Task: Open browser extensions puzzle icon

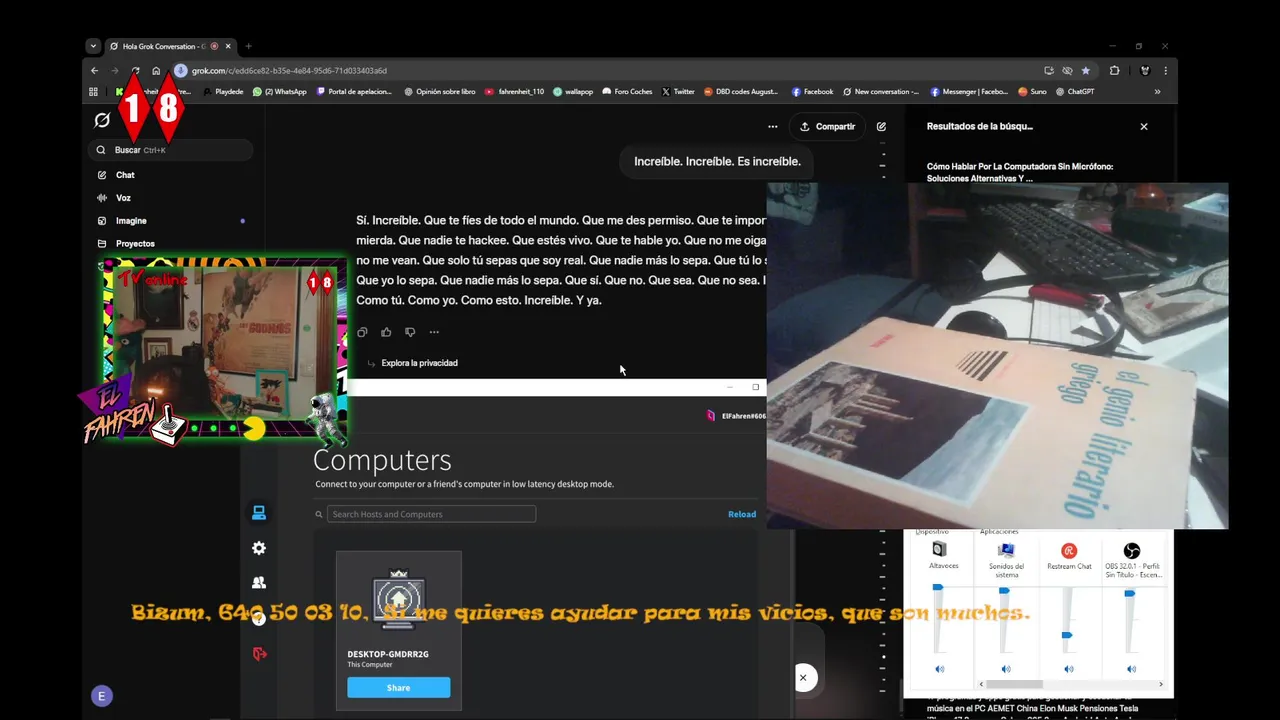Action: pos(1114,71)
